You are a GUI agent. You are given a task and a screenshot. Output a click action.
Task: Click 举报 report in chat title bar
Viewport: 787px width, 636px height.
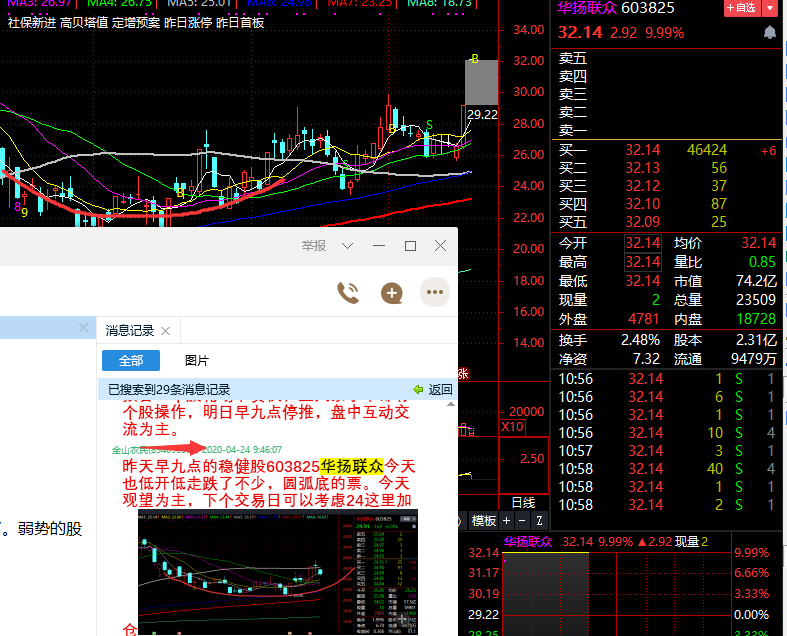(314, 245)
